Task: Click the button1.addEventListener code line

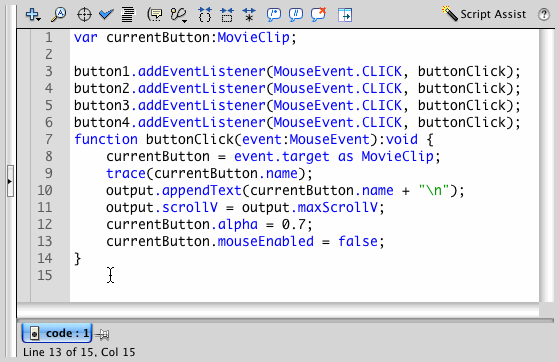Action: [x=297, y=72]
